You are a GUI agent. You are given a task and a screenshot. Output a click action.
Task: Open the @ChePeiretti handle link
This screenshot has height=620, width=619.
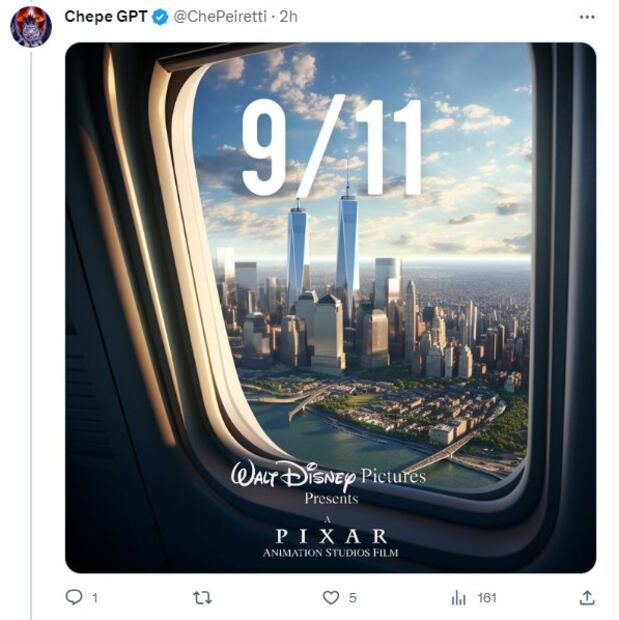[221, 17]
